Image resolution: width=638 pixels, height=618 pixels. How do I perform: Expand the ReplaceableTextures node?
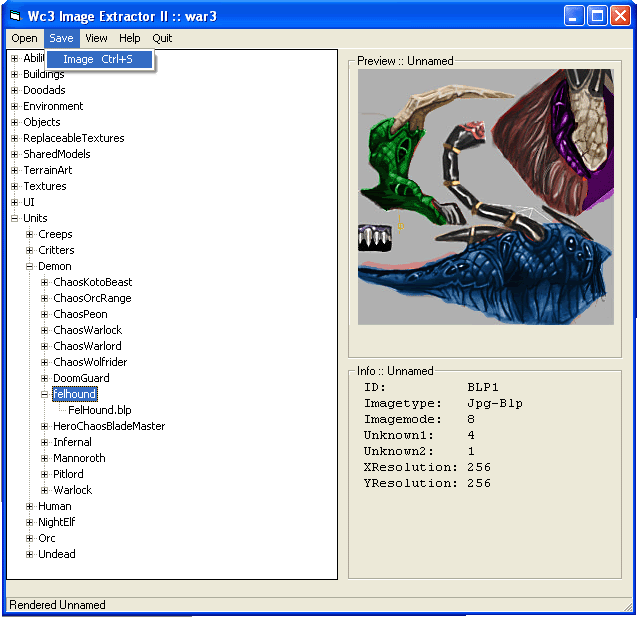coord(15,138)
